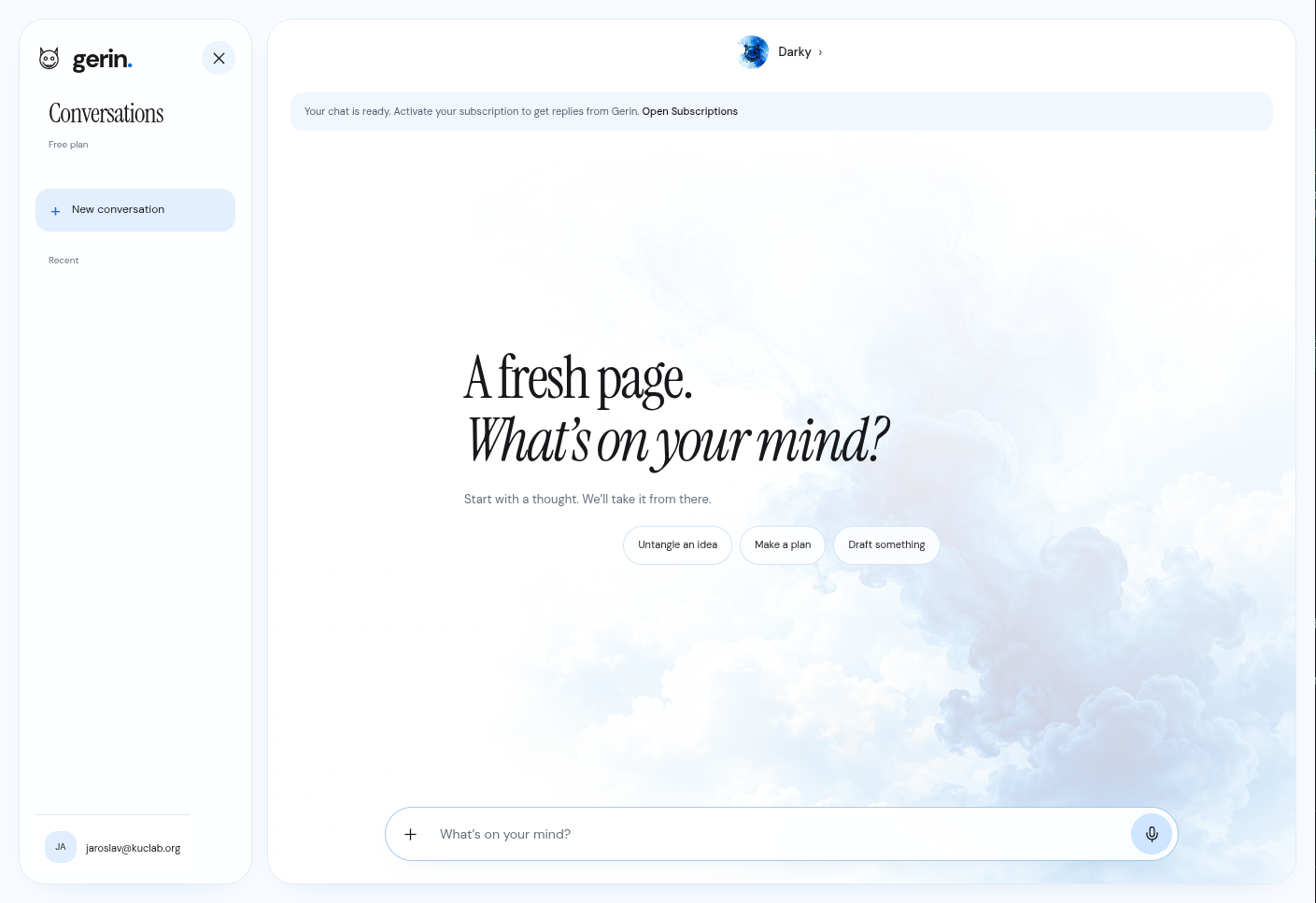Choose the Make a plan suggestion
The height and width of the screenshot is (903, 1316).
click(783, 545)
